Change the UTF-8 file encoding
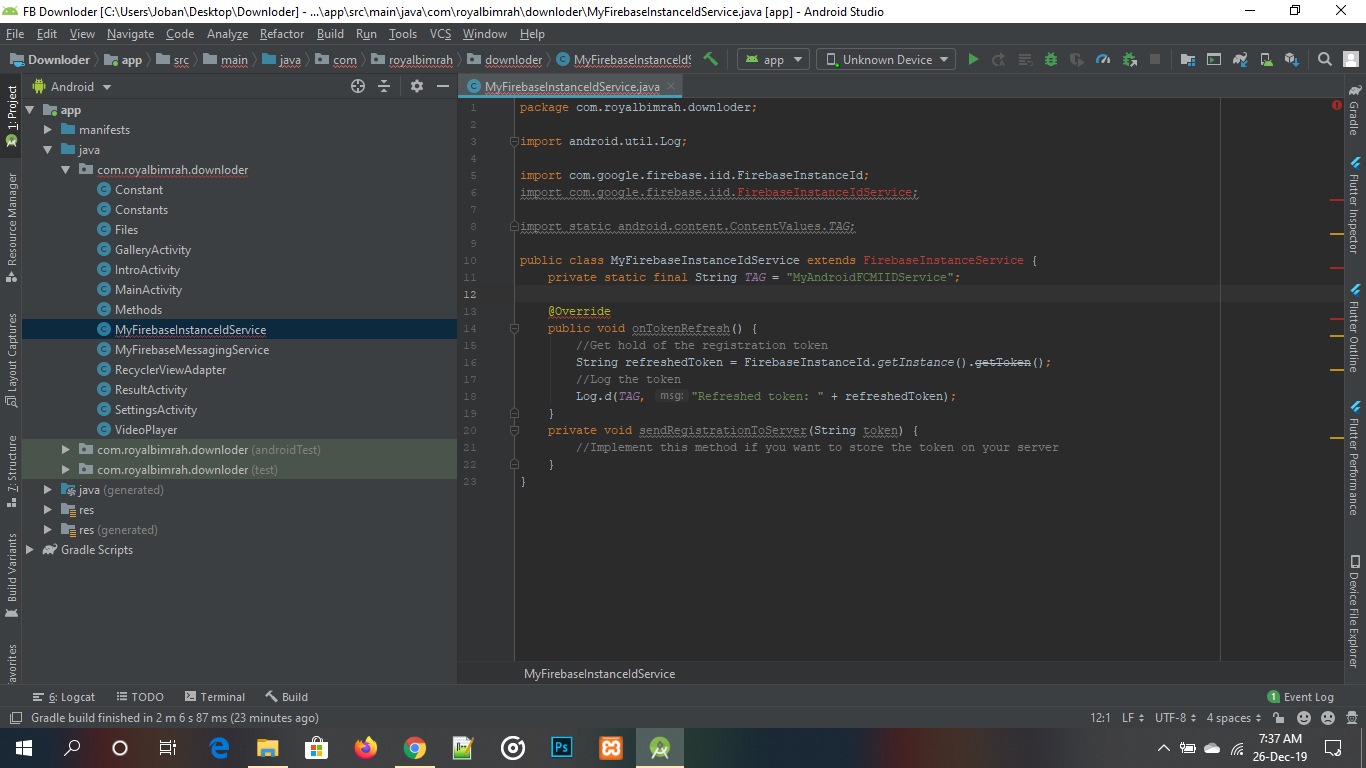Screen dimensions: 1366x768 click(x=1176, y=718)
